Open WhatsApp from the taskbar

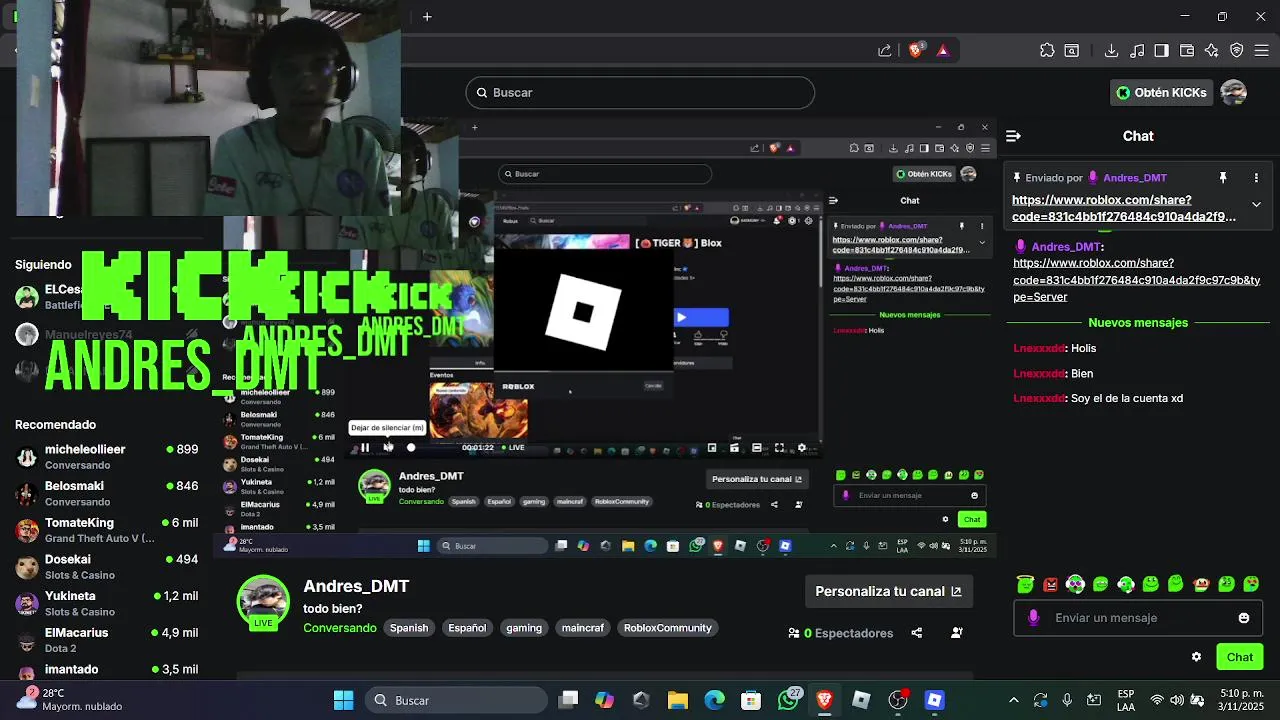[789, 700]
